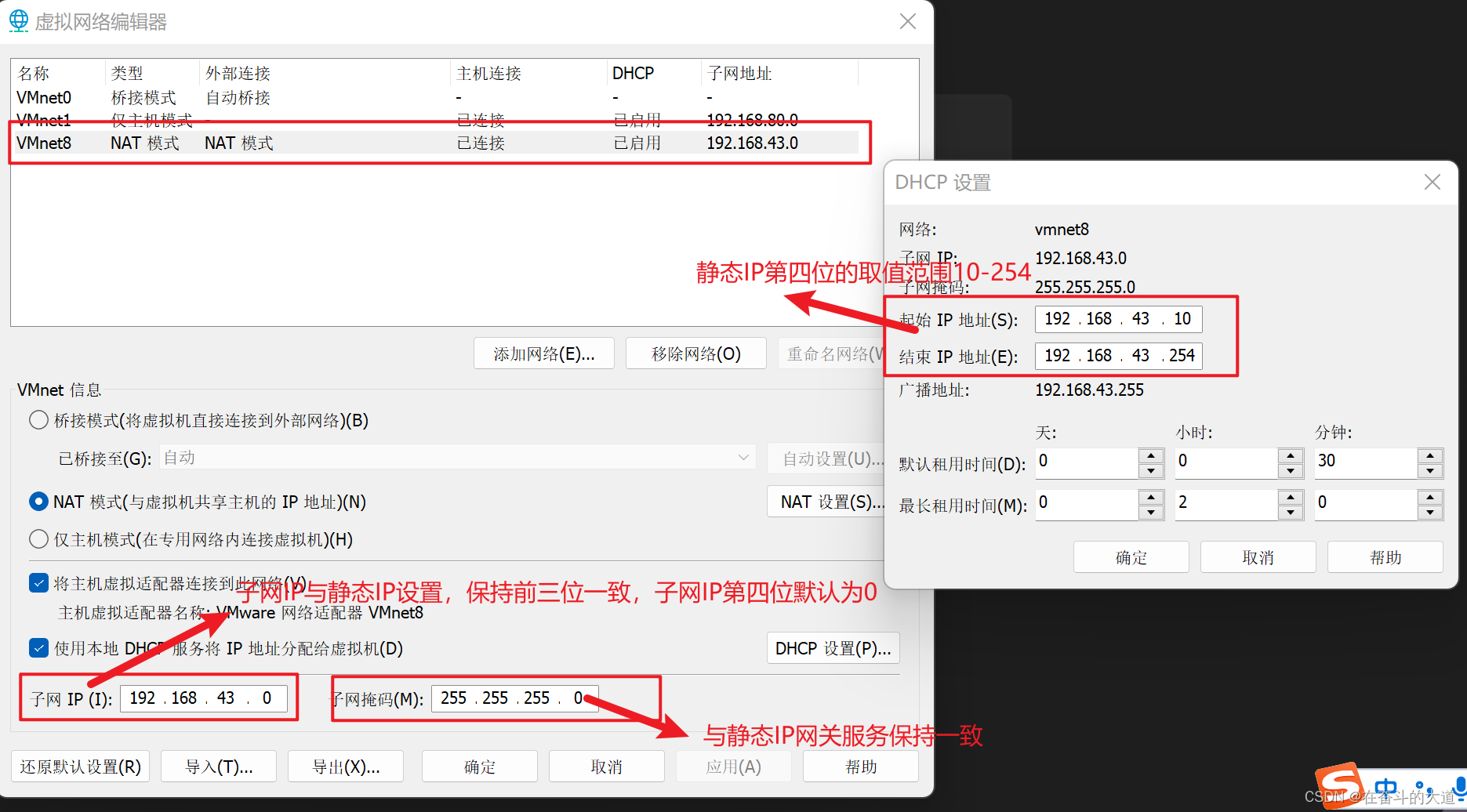Select the 仅主机模式 radio button

(38, 539)
